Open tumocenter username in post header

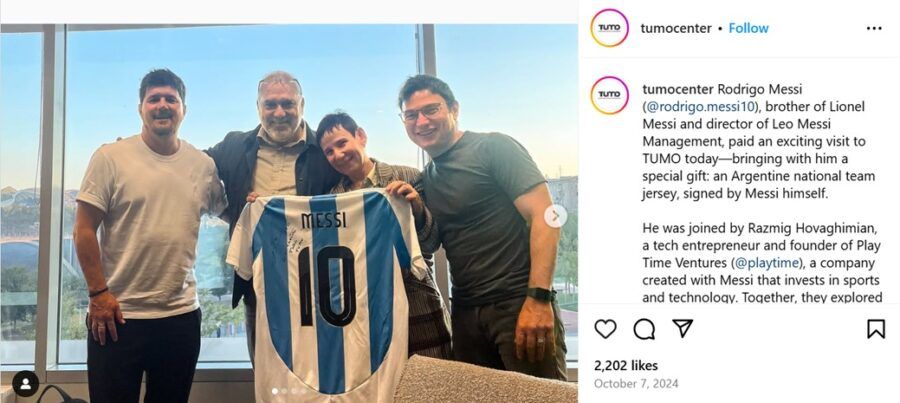(x=675, y=28)
